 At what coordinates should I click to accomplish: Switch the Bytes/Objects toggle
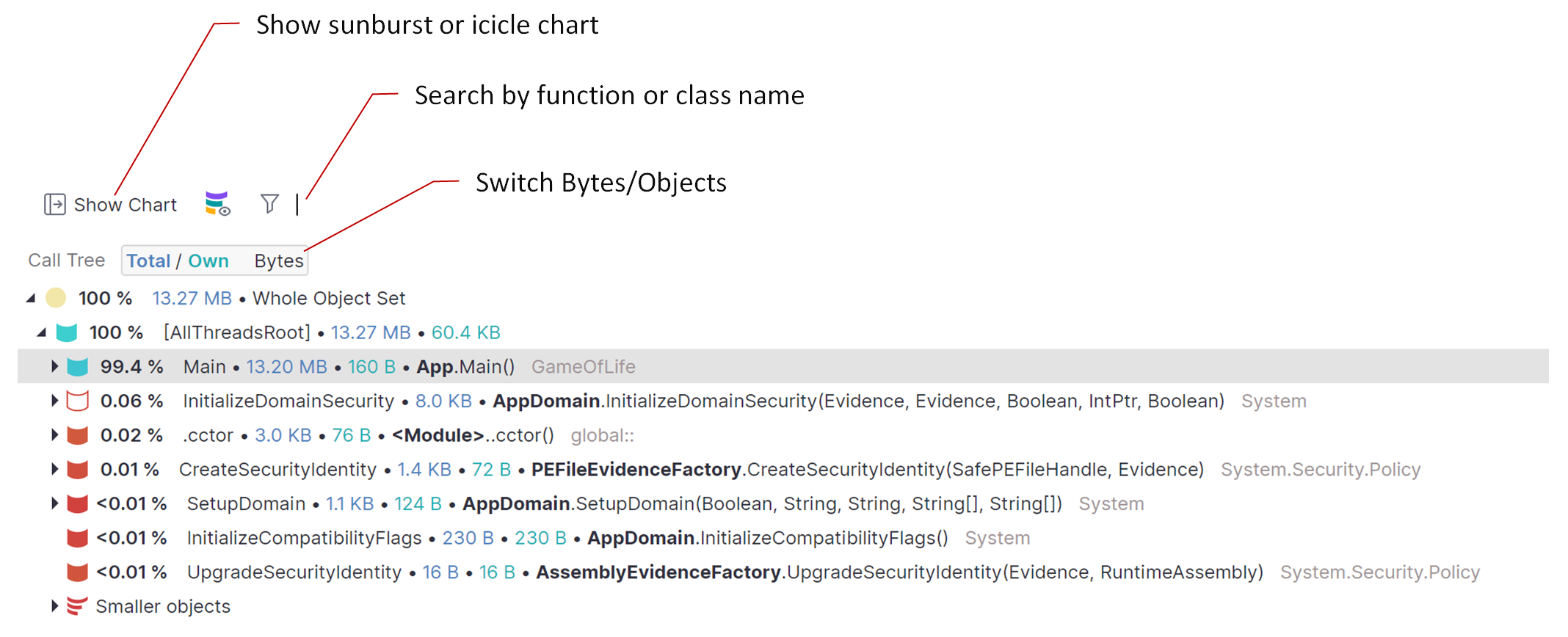(x=278, y=261)
